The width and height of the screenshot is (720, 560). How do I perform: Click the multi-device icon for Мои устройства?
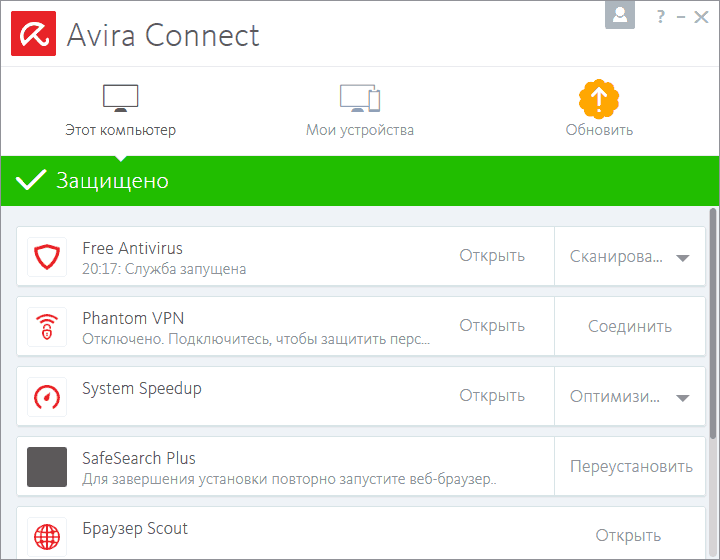[360, 98]
